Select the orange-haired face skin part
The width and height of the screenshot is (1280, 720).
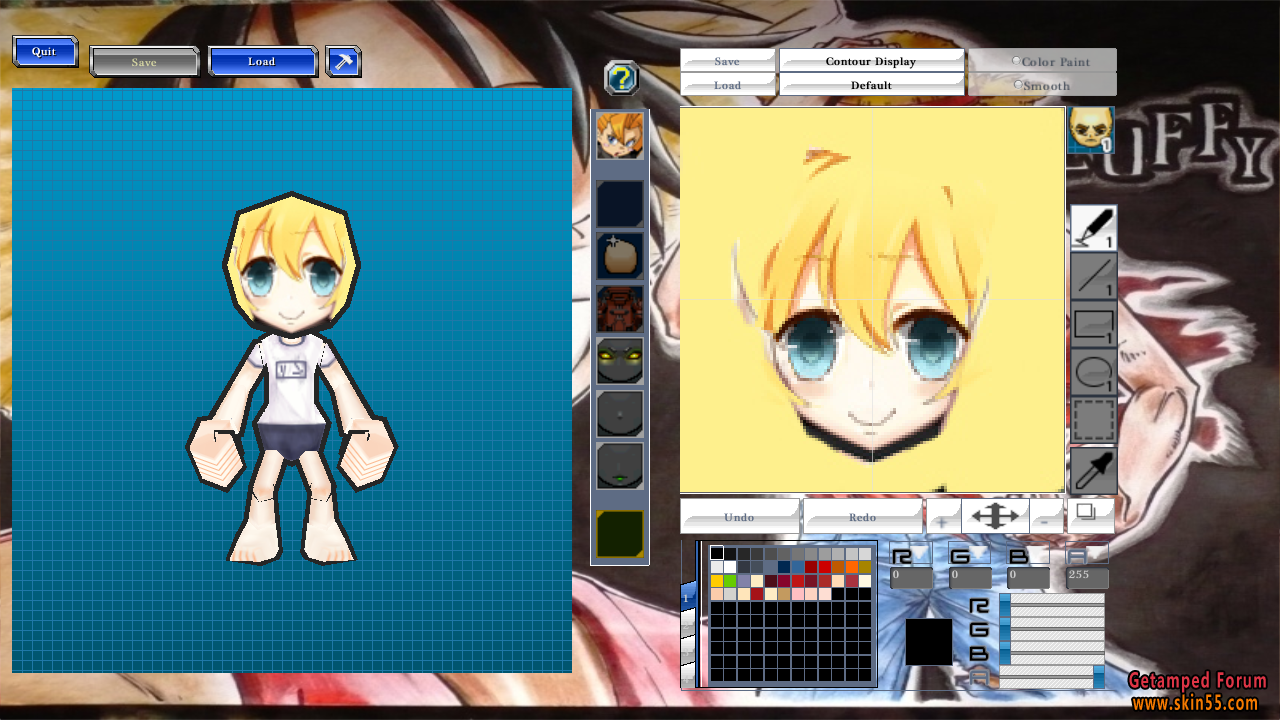[x=620, y=136]
